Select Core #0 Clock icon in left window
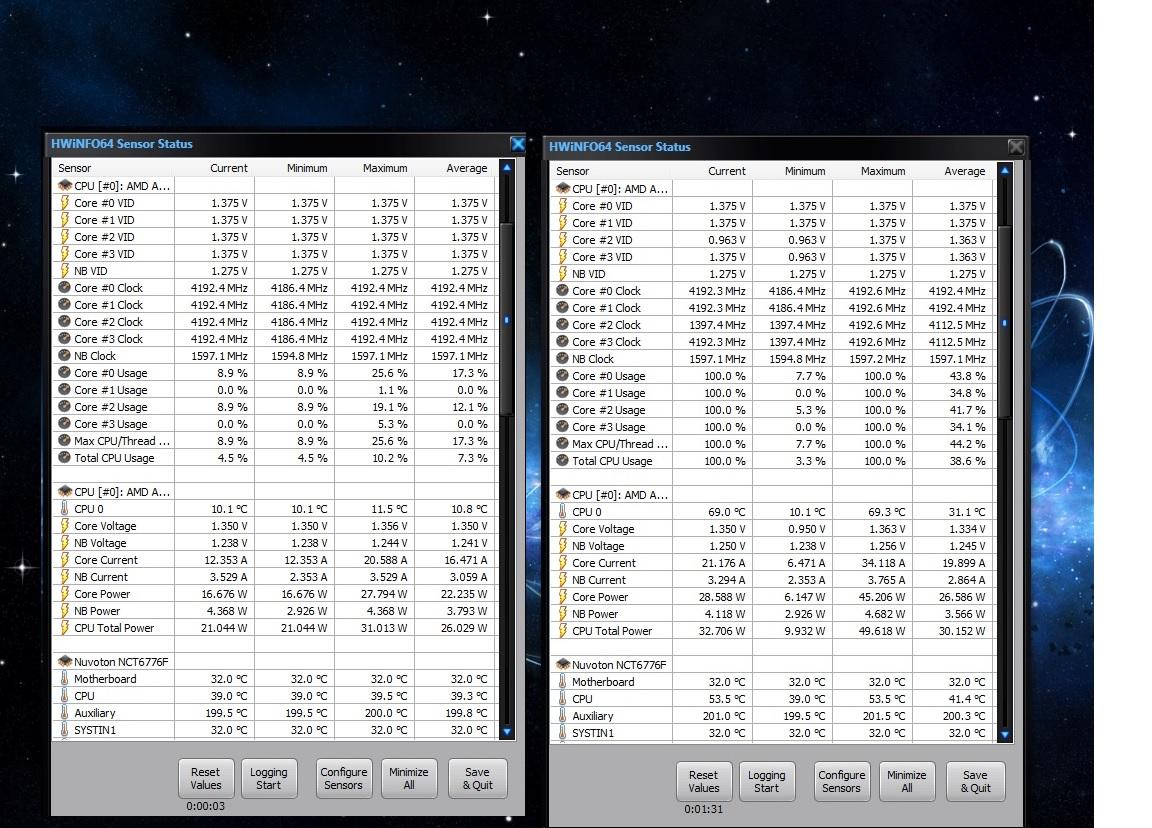 tap(65, 288)
